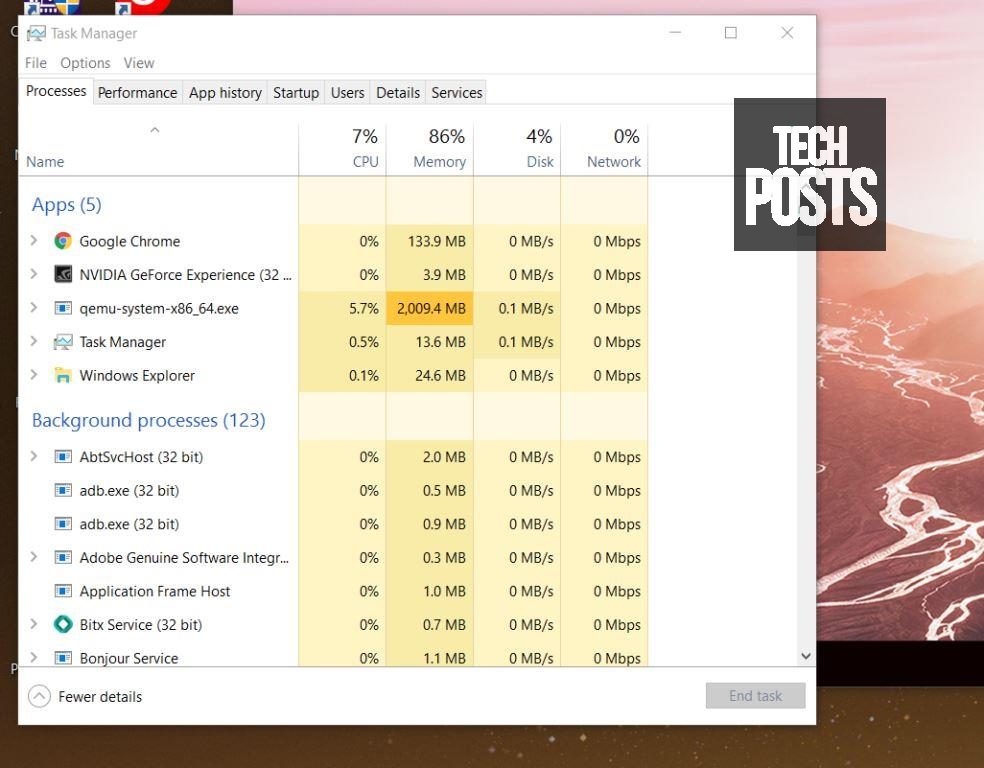Select the Google Chrome row name
The image size is (984, 768).
(x=129, y=242)
